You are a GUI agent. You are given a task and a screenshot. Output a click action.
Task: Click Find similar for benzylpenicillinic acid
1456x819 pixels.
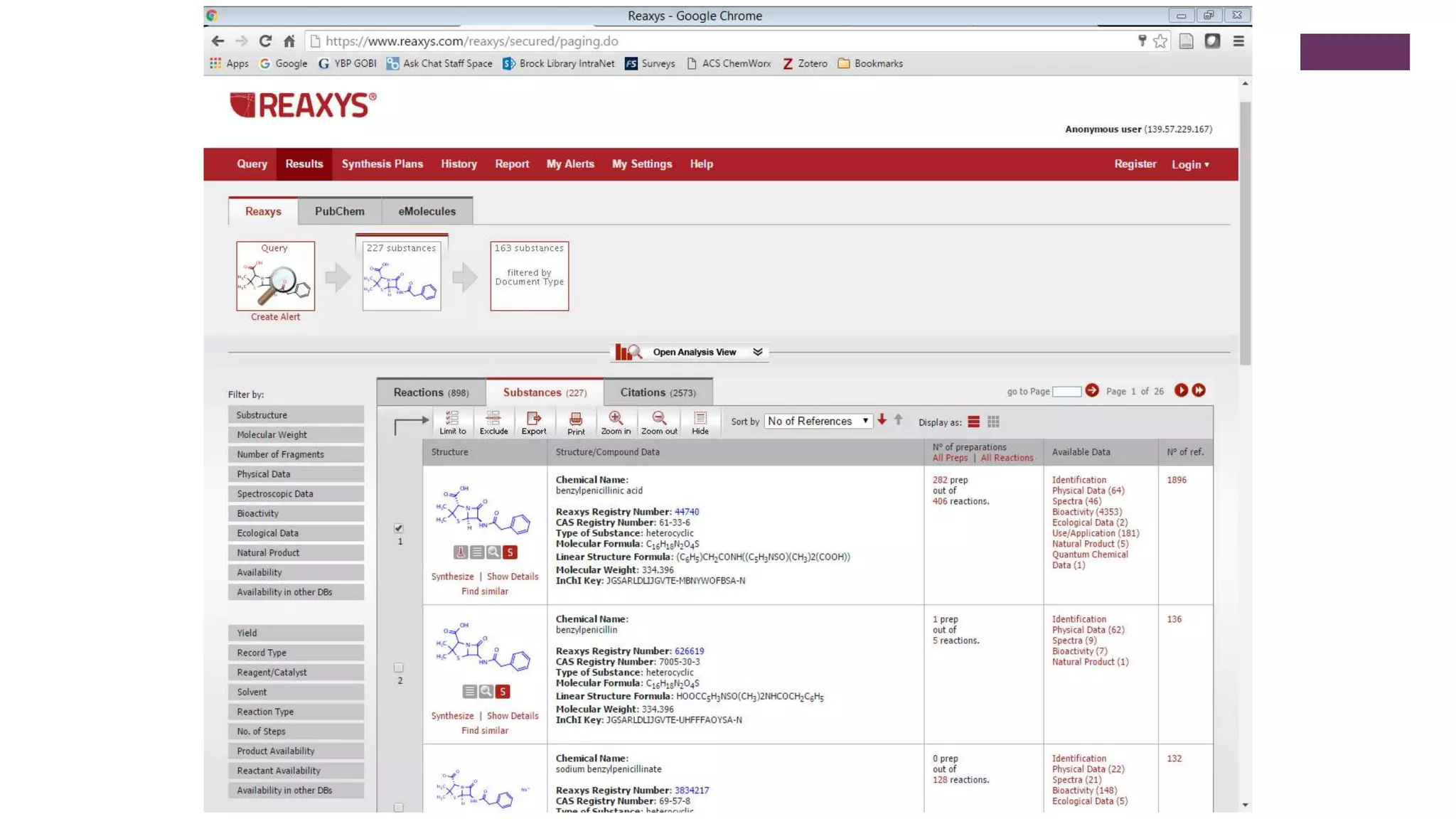click(x=484, y=591)
